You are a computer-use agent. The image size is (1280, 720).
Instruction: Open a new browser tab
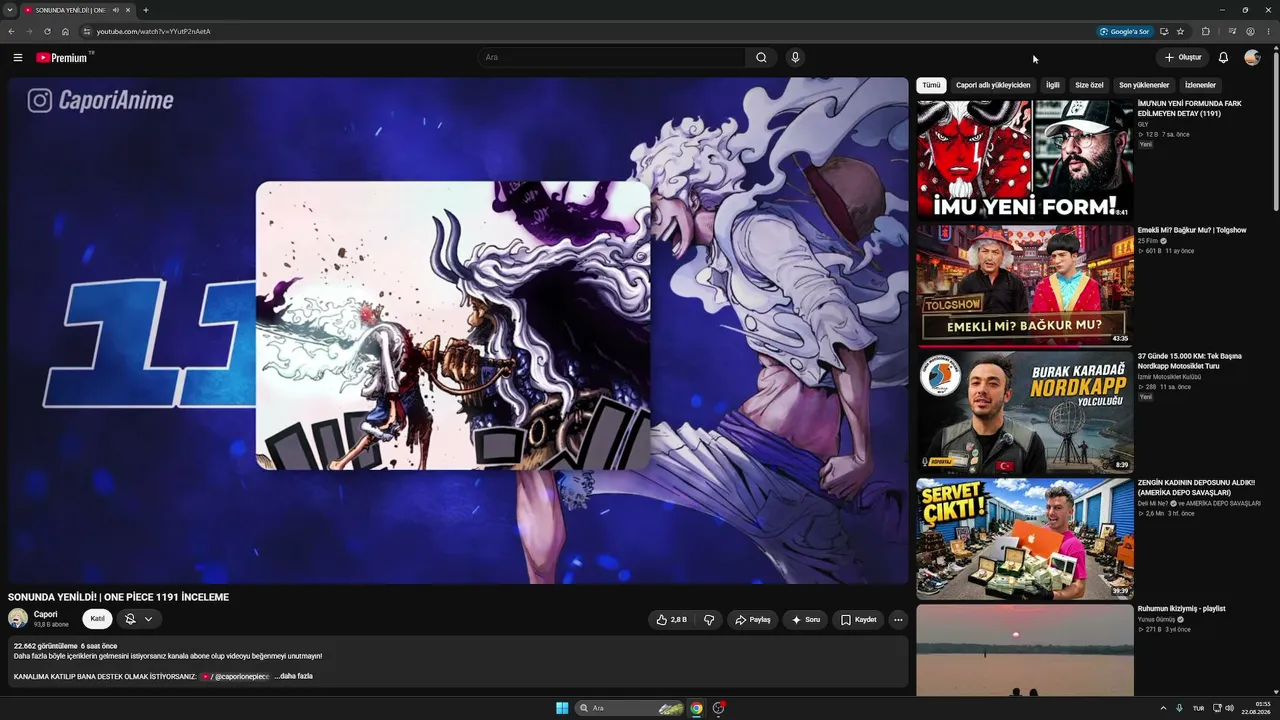pyautogui.click(x=146, y=10)
